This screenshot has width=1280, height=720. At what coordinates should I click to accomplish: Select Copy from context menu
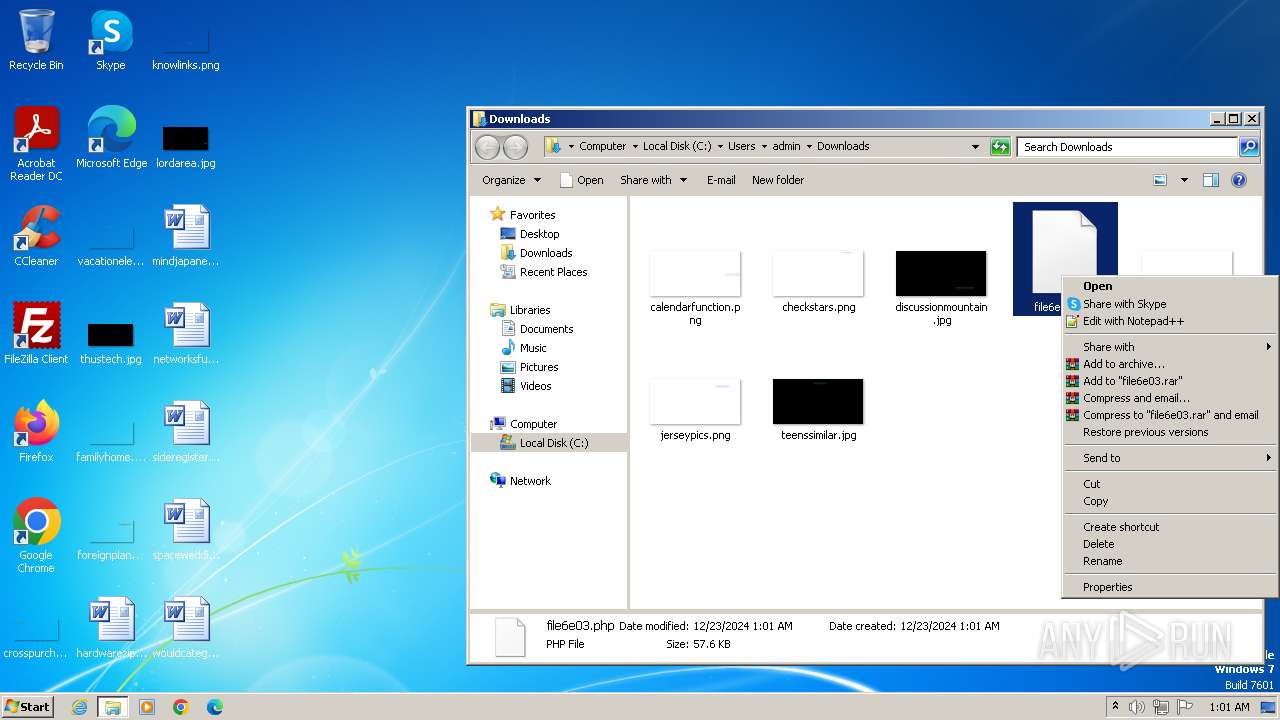(1169, 501)
